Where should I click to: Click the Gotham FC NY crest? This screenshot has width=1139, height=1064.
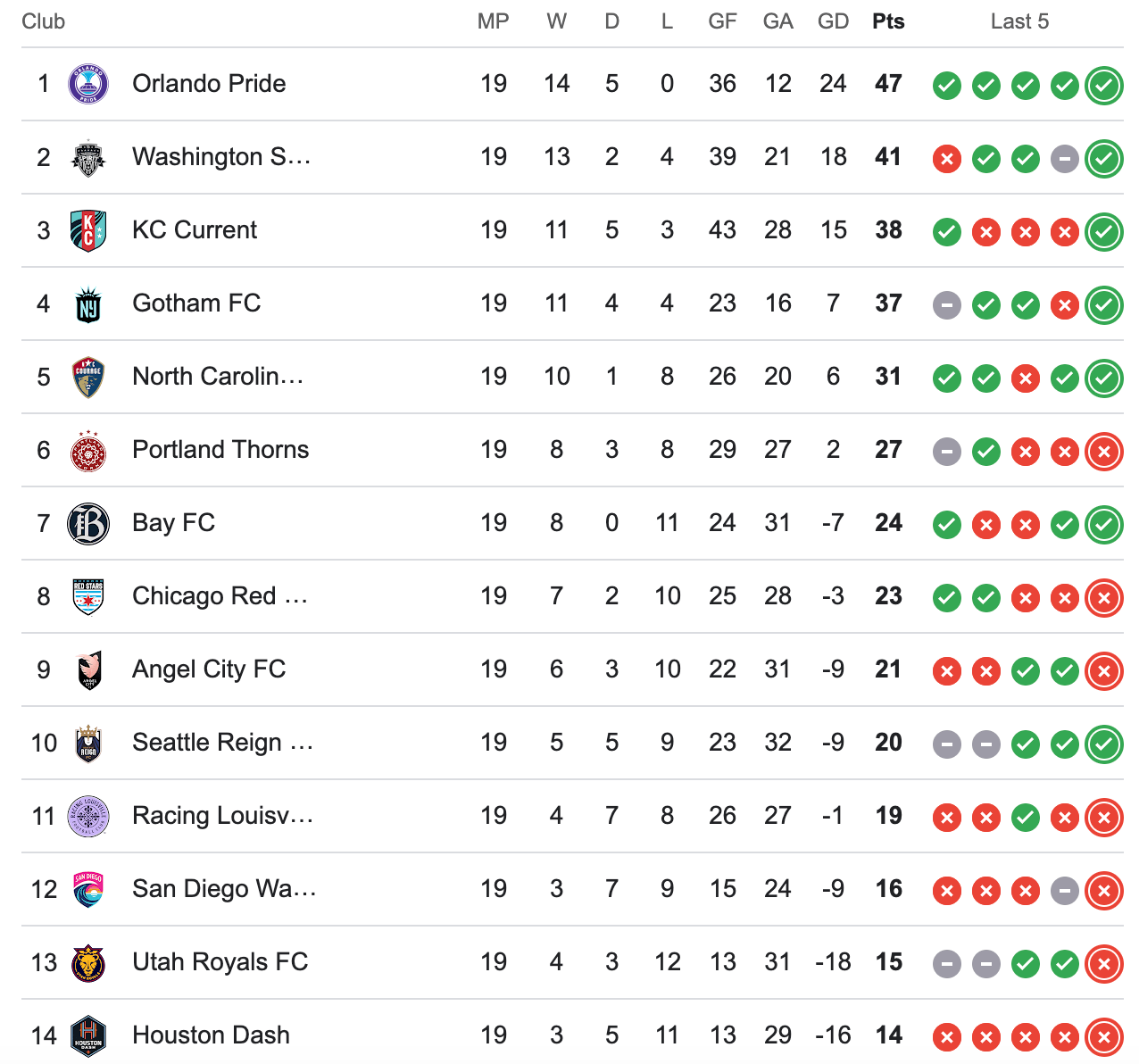88,304
